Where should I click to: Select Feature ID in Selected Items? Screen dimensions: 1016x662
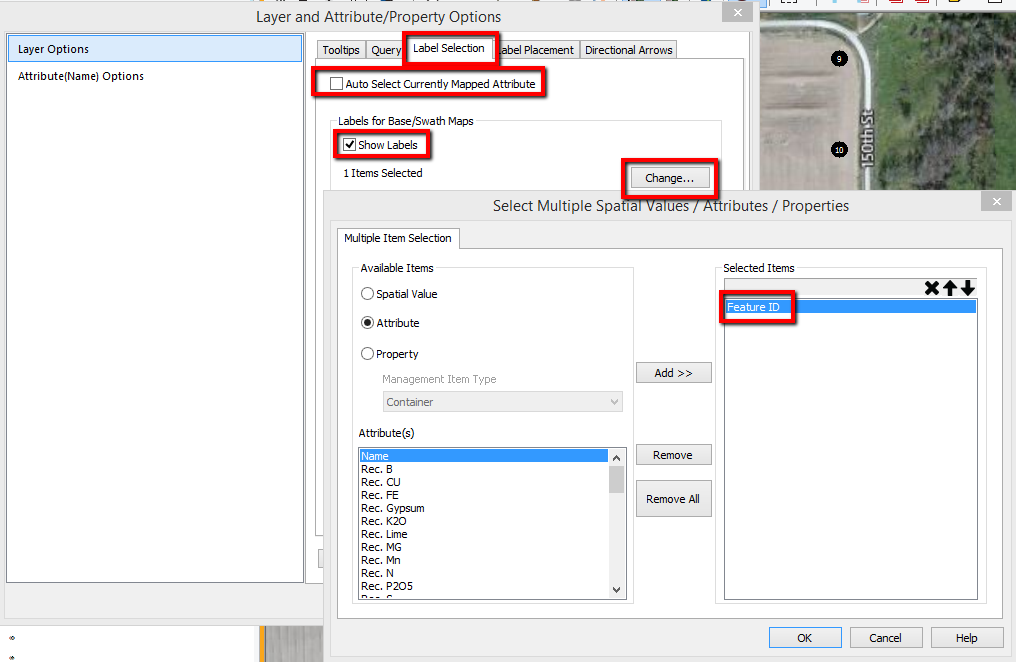[850, 307]
